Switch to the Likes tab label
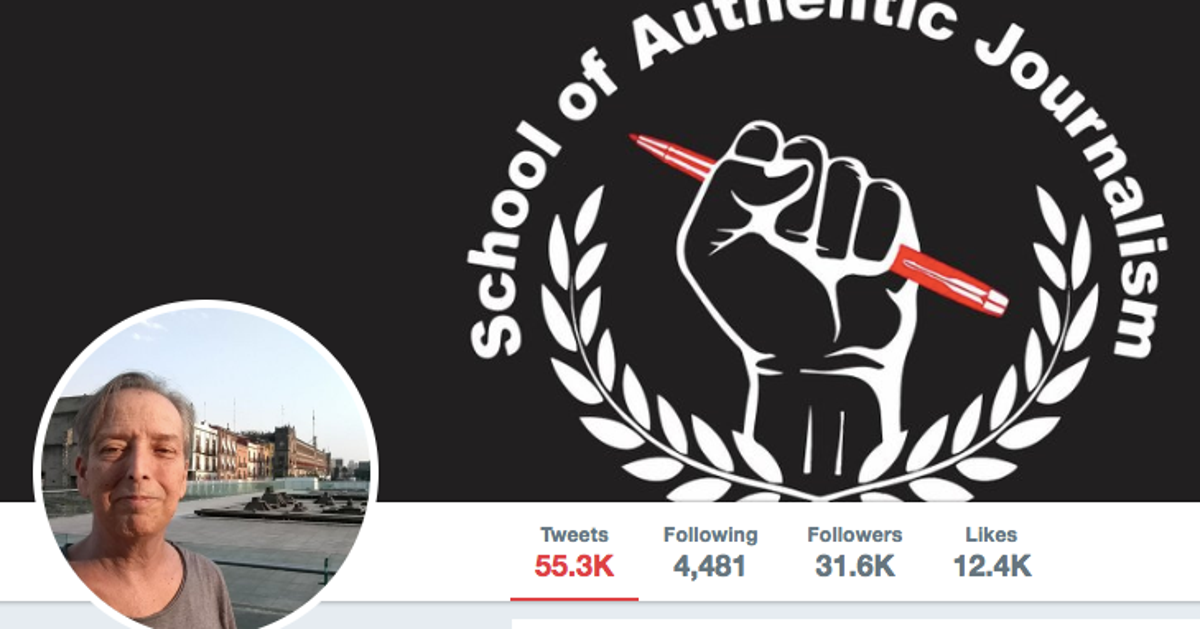The image size is (1200, 629). (992, 535)
